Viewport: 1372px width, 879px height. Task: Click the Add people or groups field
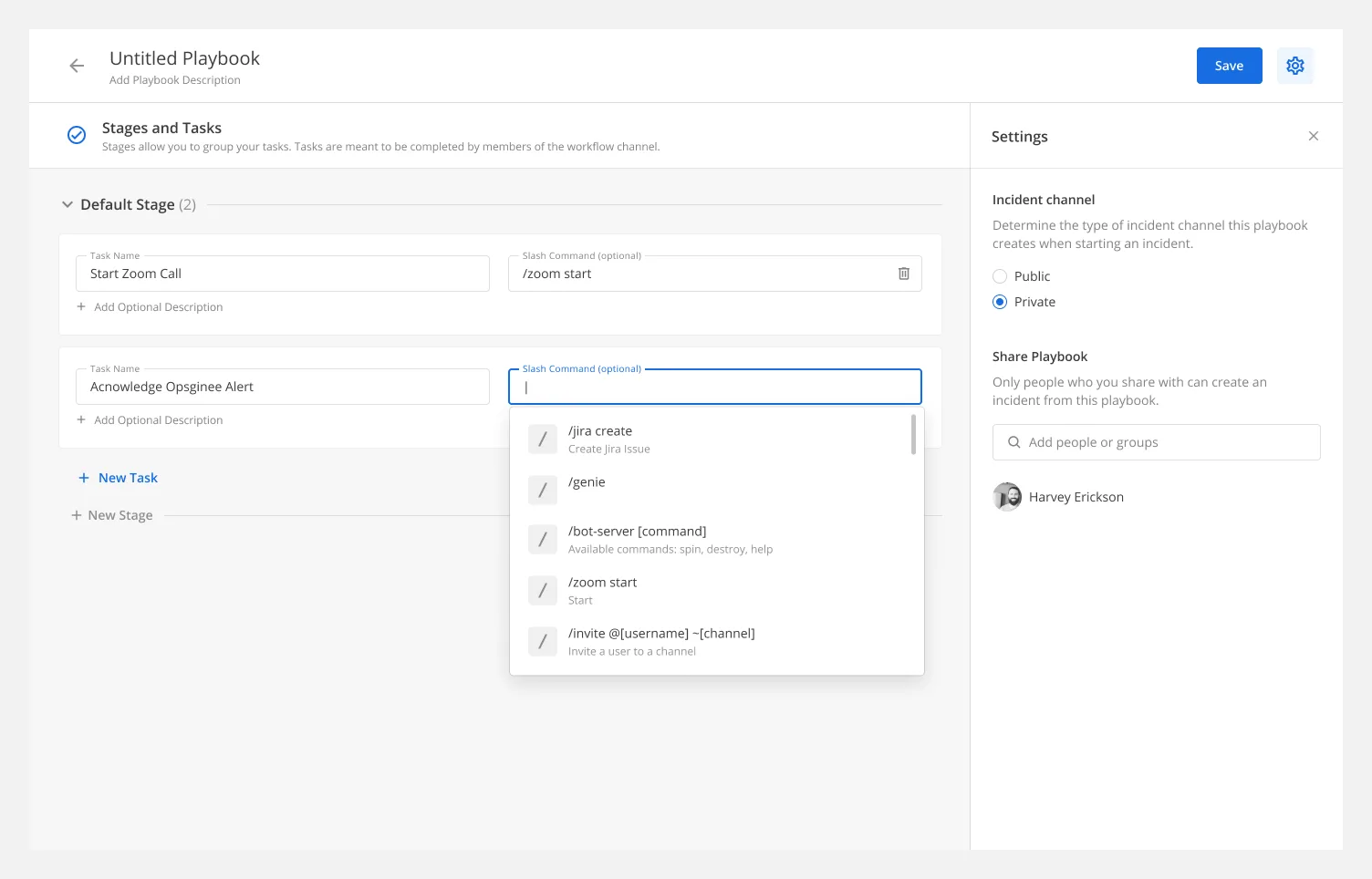click(1157, 442)
